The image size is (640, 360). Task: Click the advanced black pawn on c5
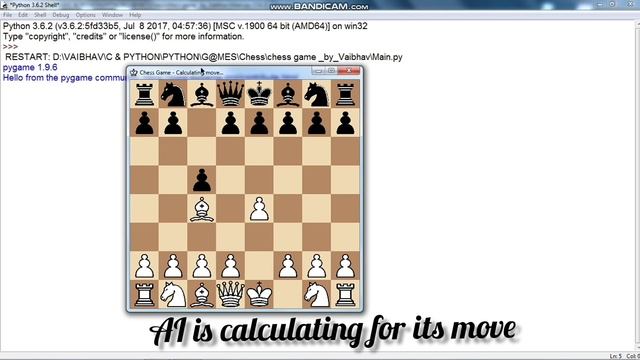point(202,180)
